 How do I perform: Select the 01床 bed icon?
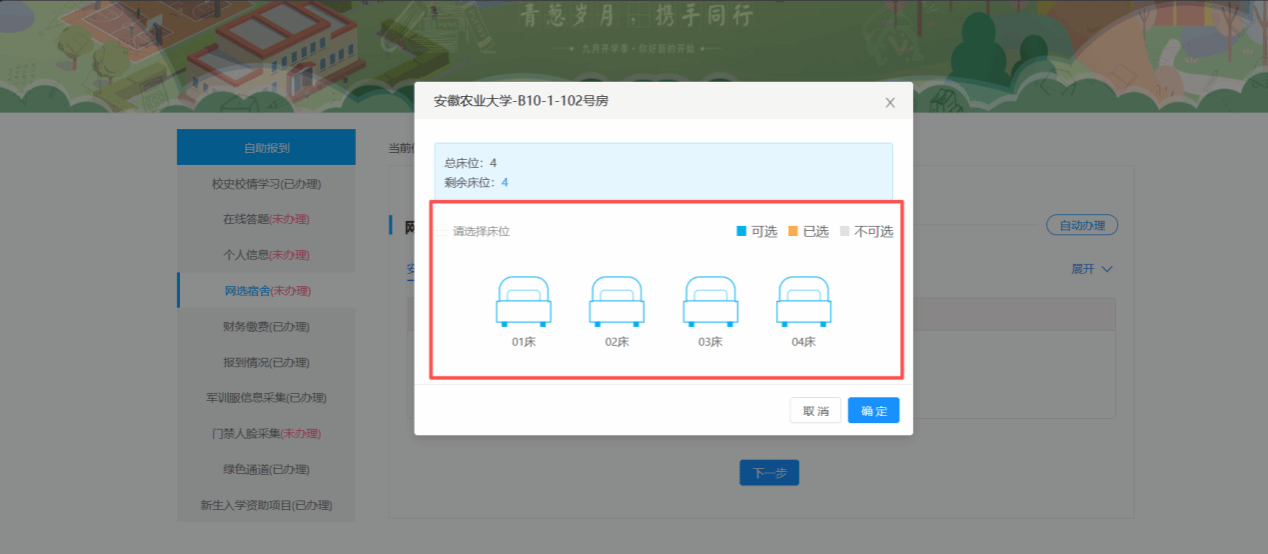point(523,301)
